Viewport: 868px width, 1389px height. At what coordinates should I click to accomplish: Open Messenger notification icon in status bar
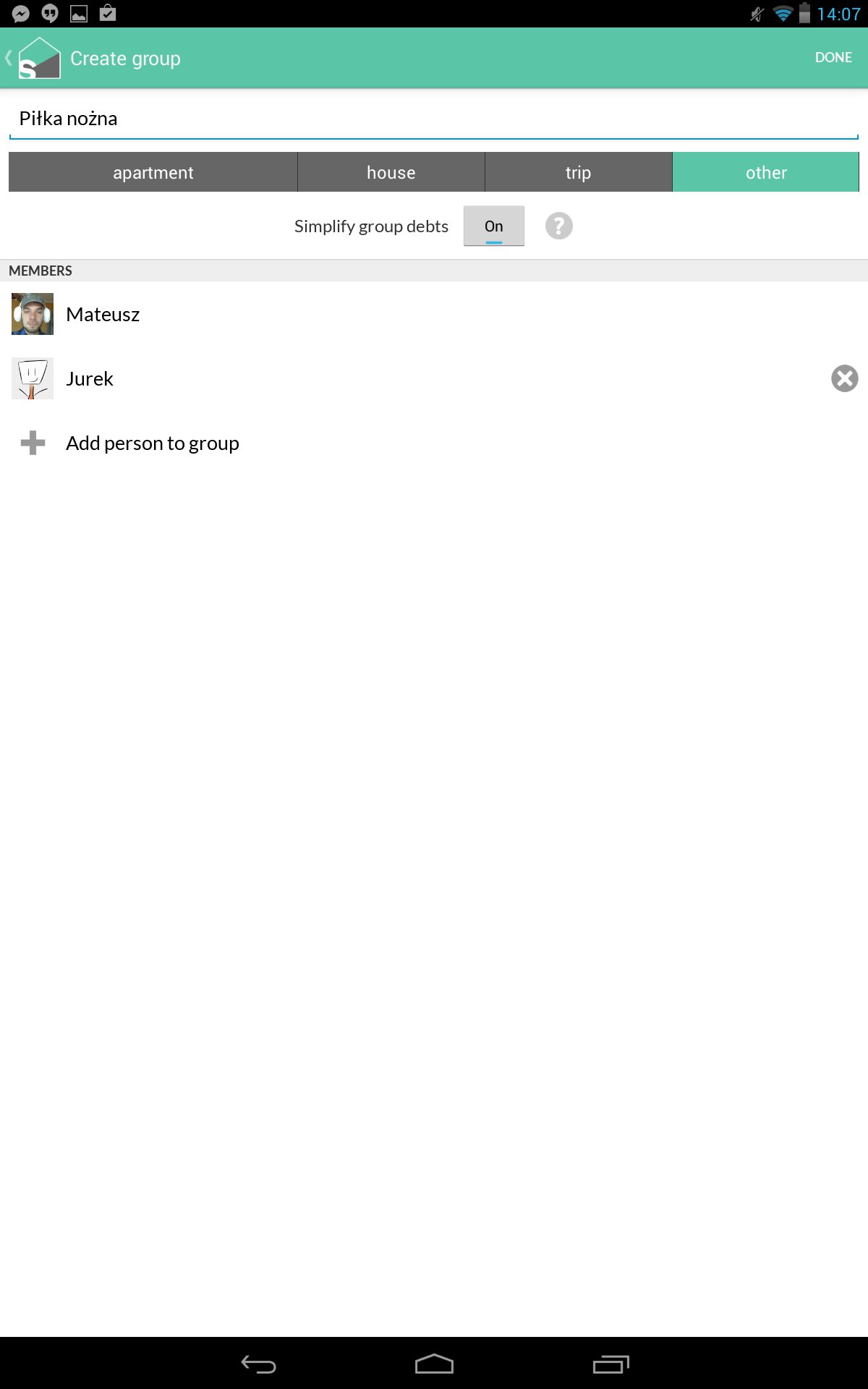point(21,14)
